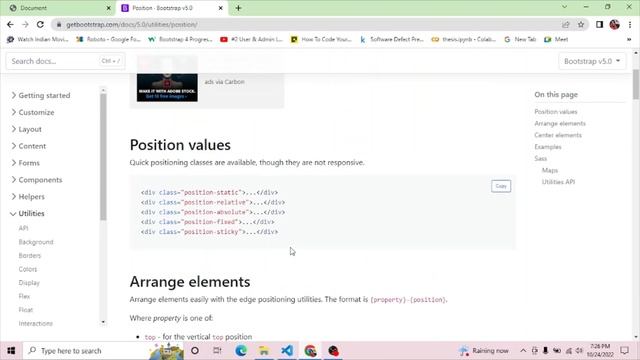Viewport: 640px width, 360px height.
Task: Click the address bar URL
Action: coord(132,24)
